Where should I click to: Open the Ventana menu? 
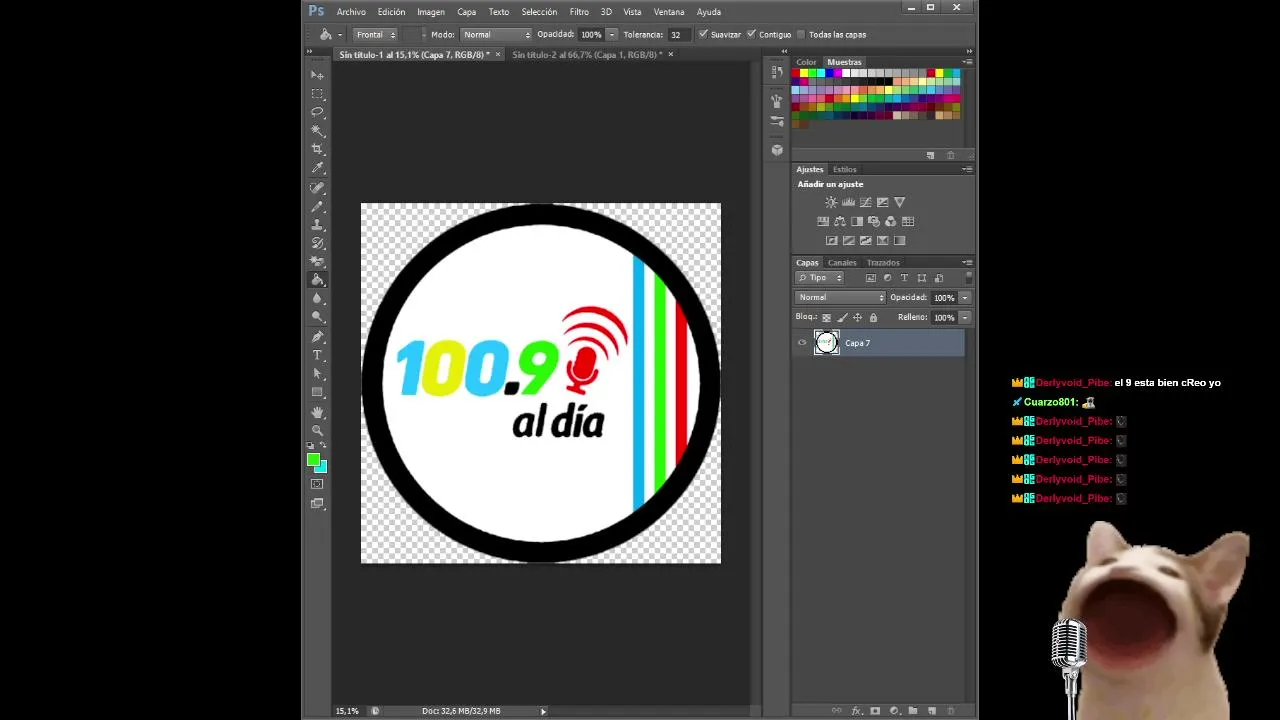tap(669, 12)
